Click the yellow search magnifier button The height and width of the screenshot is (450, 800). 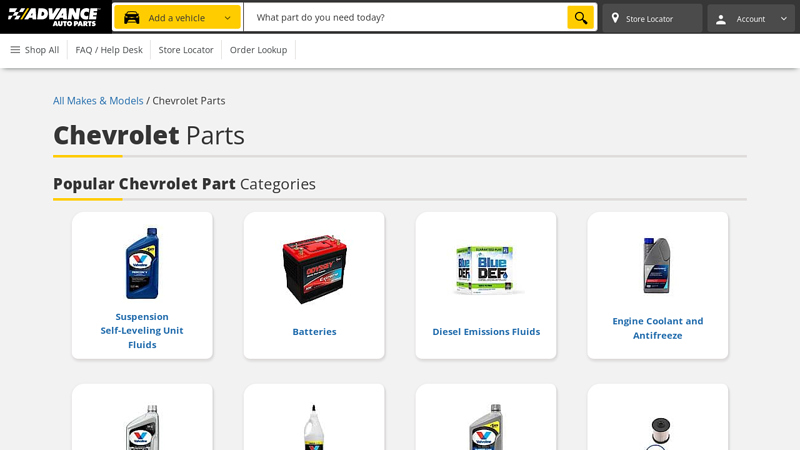(x=581, y=18)
